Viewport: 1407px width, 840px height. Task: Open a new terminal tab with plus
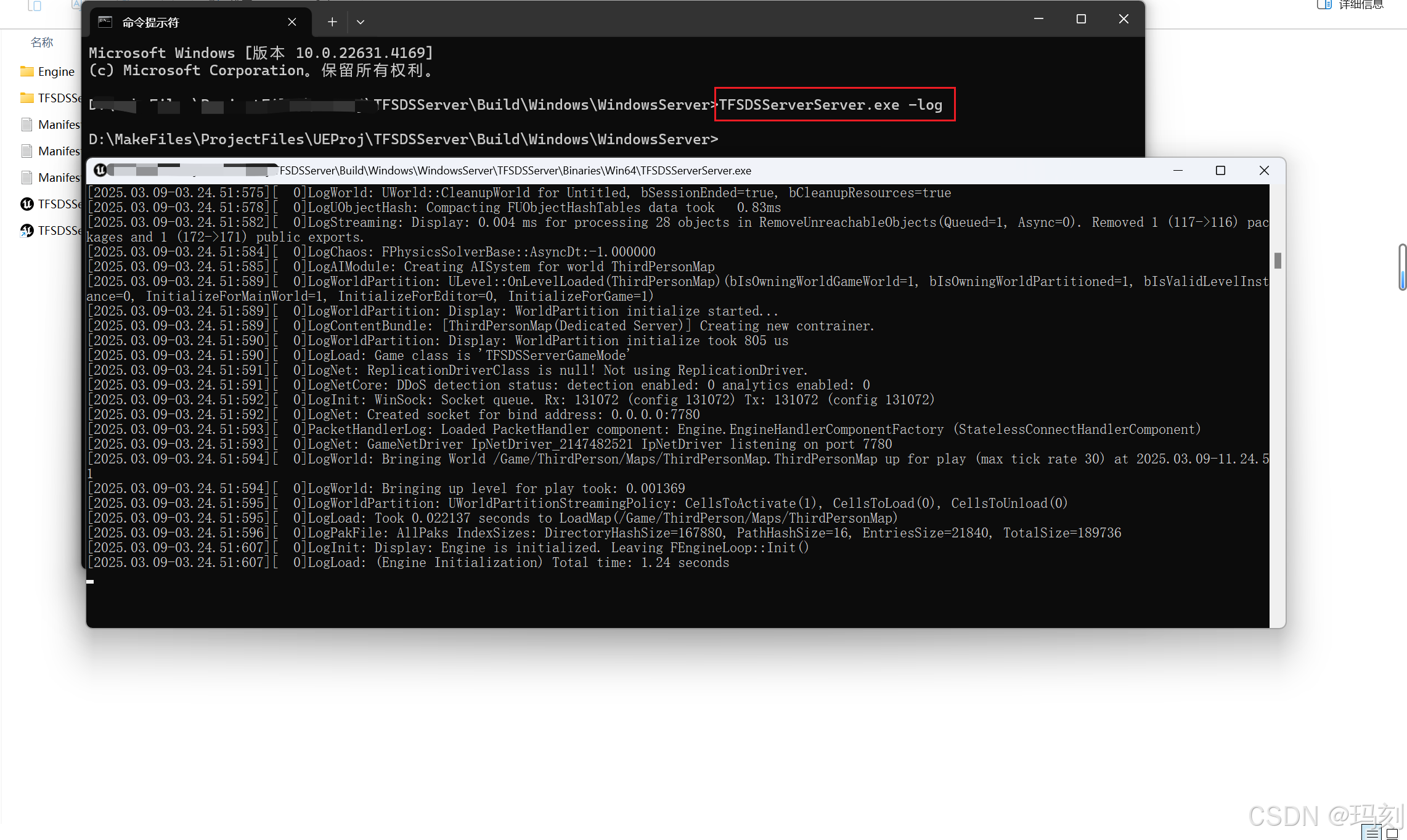click(332, 22)
